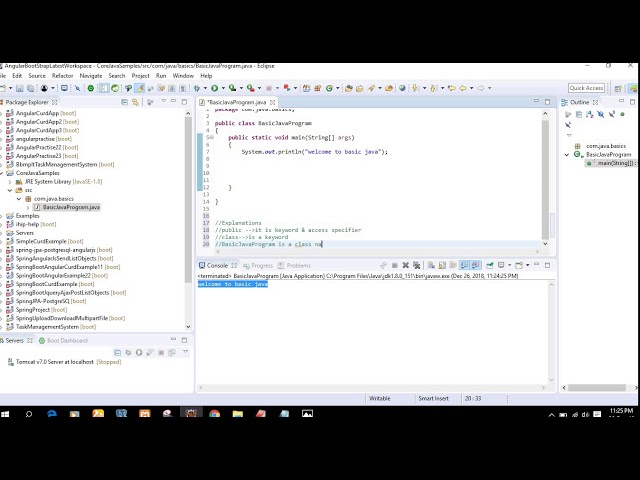Screen dimensions: 640x480
Task: Select the AngularCurdApp2 project
Action: [x=43, y=122]
